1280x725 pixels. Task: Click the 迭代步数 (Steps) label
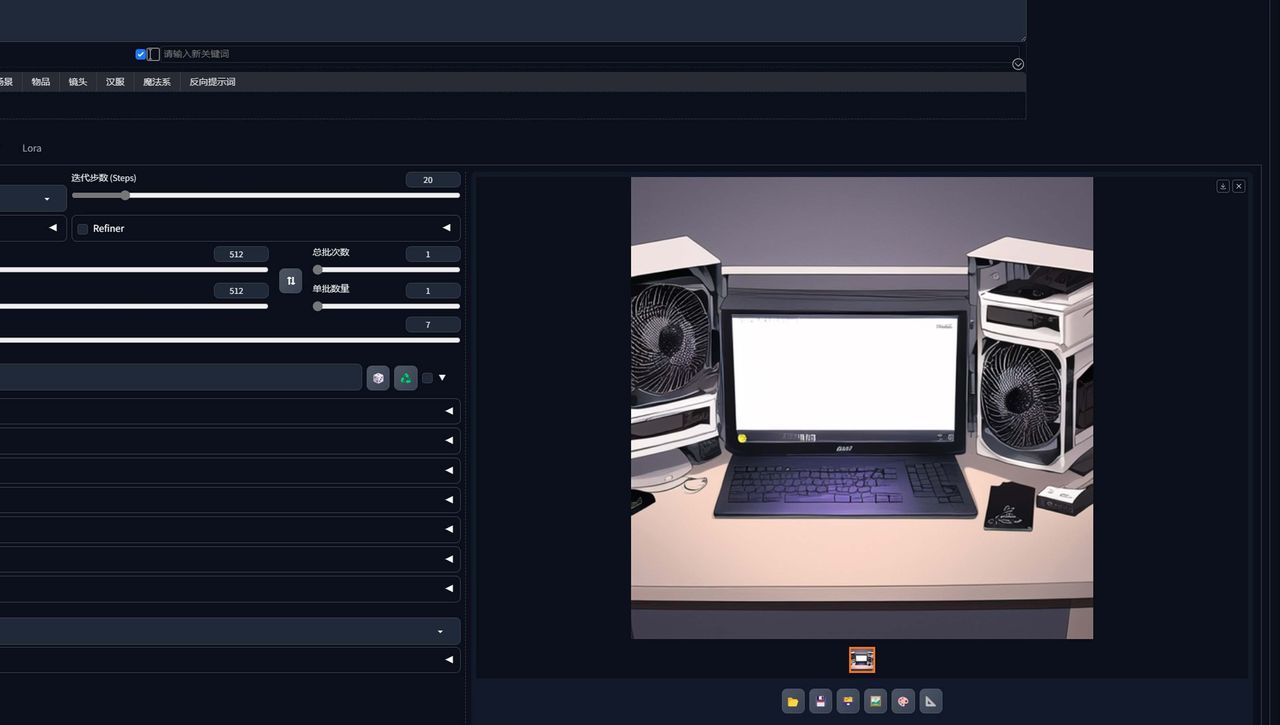point(104,178)
